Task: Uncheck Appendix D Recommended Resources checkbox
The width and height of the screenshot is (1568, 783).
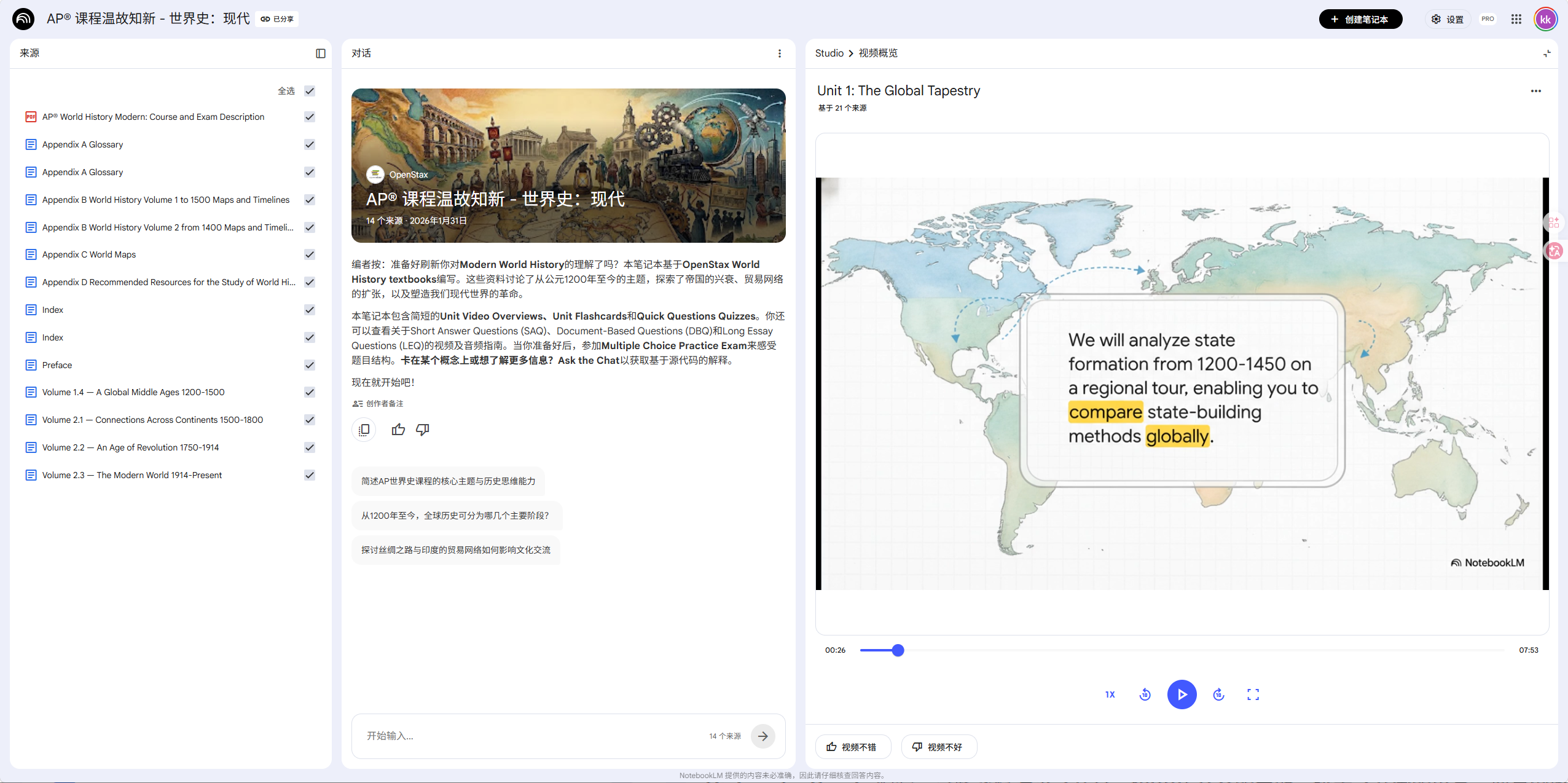Action: [310, 282]
